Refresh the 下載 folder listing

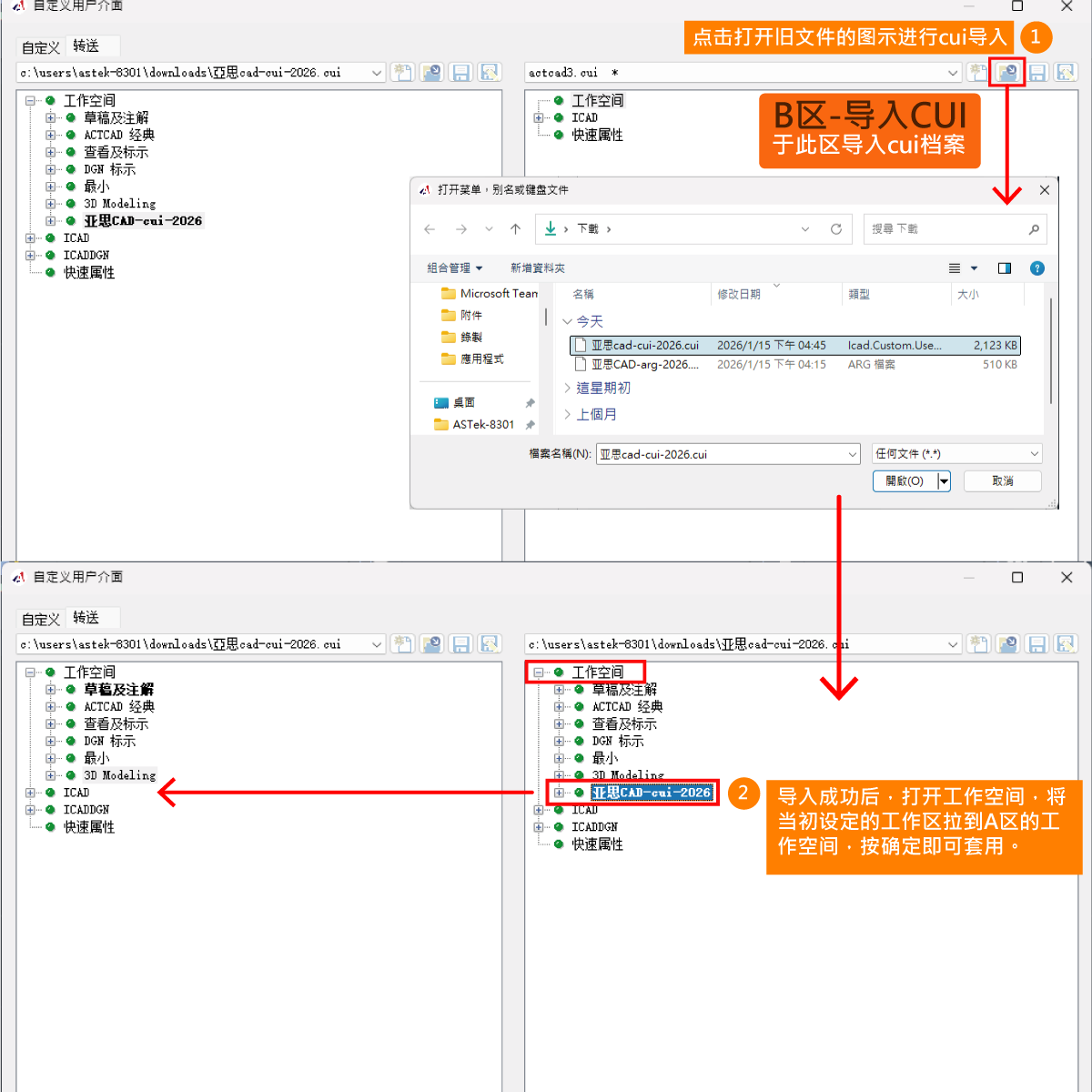835,229
